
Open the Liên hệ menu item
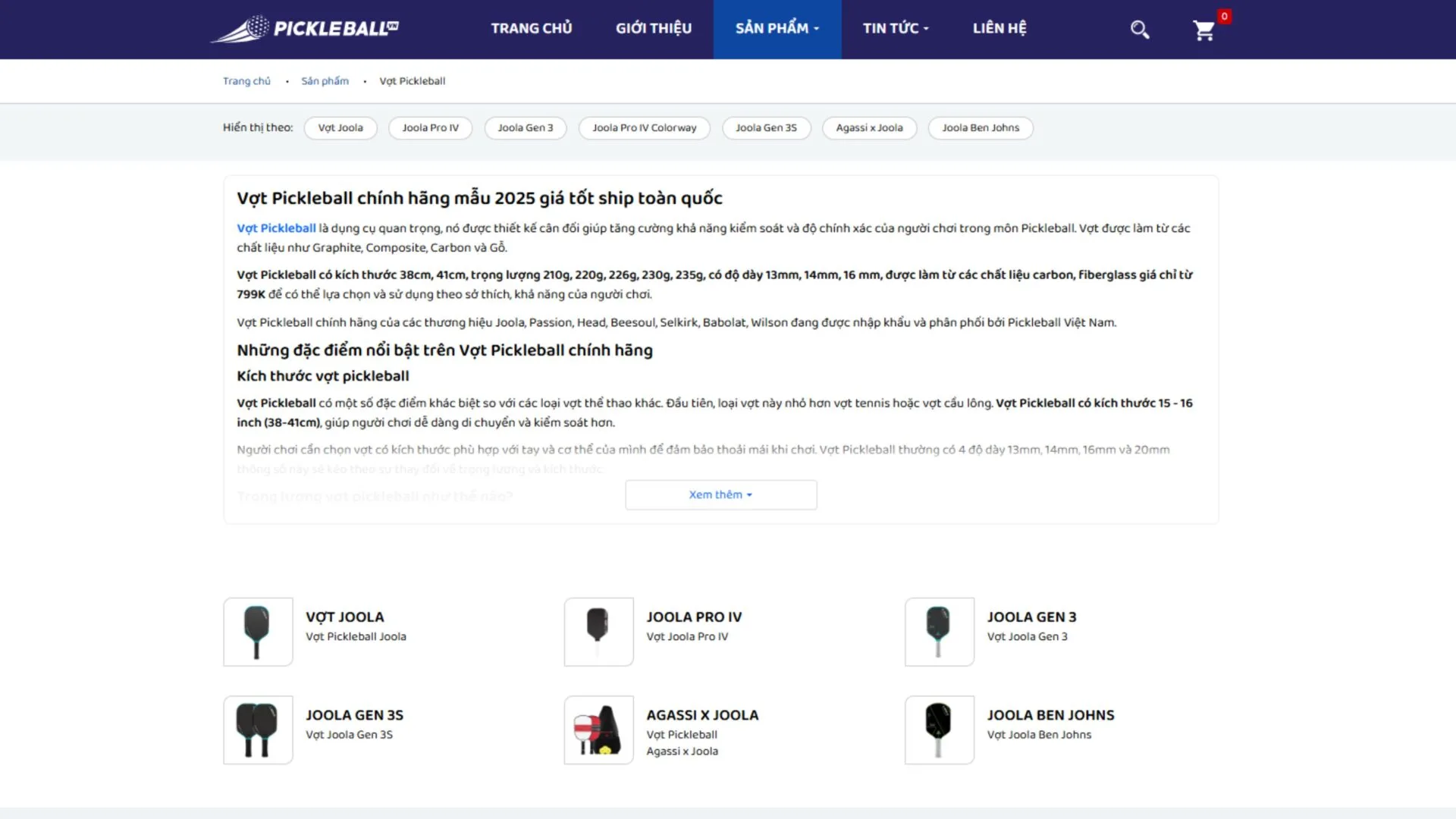pyautogui.click(x=999, y=29)
